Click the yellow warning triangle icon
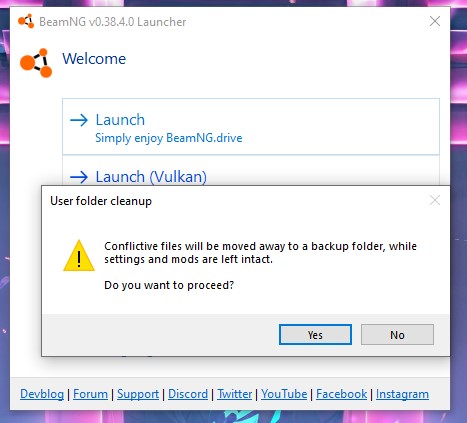Screen dimensions: 467x423 (79, 255)
